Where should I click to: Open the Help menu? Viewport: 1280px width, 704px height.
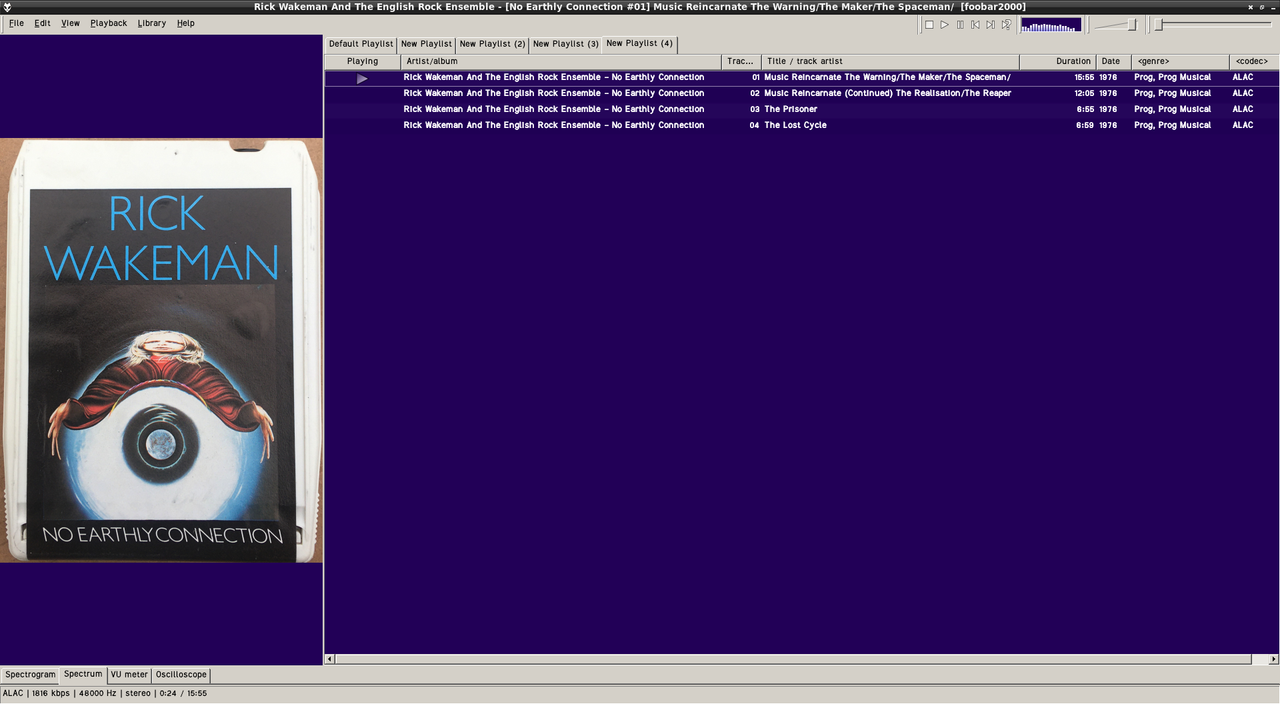tap(186, 23)
